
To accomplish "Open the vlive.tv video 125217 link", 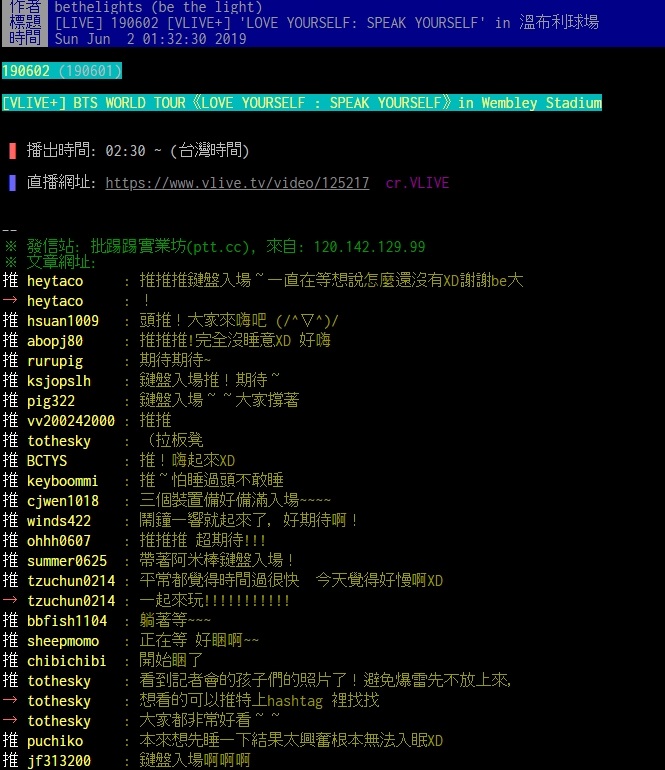I will (x=237, y=183).
